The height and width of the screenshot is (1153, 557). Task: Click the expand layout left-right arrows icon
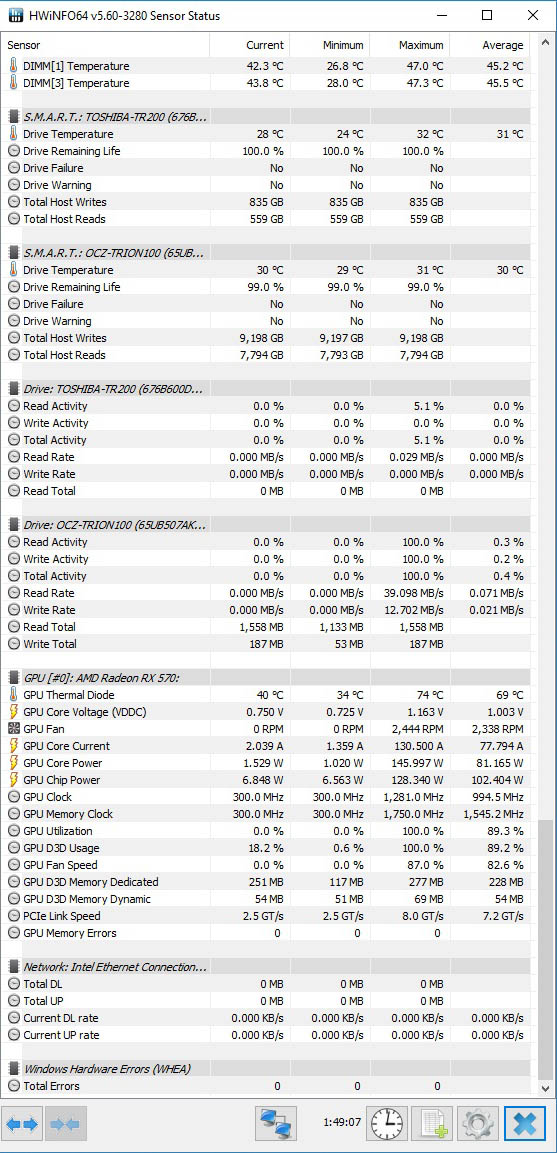[22, 1124]
